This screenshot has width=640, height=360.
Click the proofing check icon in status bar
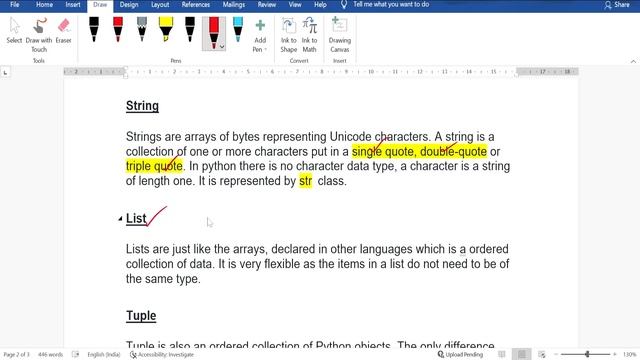[76, 355]
